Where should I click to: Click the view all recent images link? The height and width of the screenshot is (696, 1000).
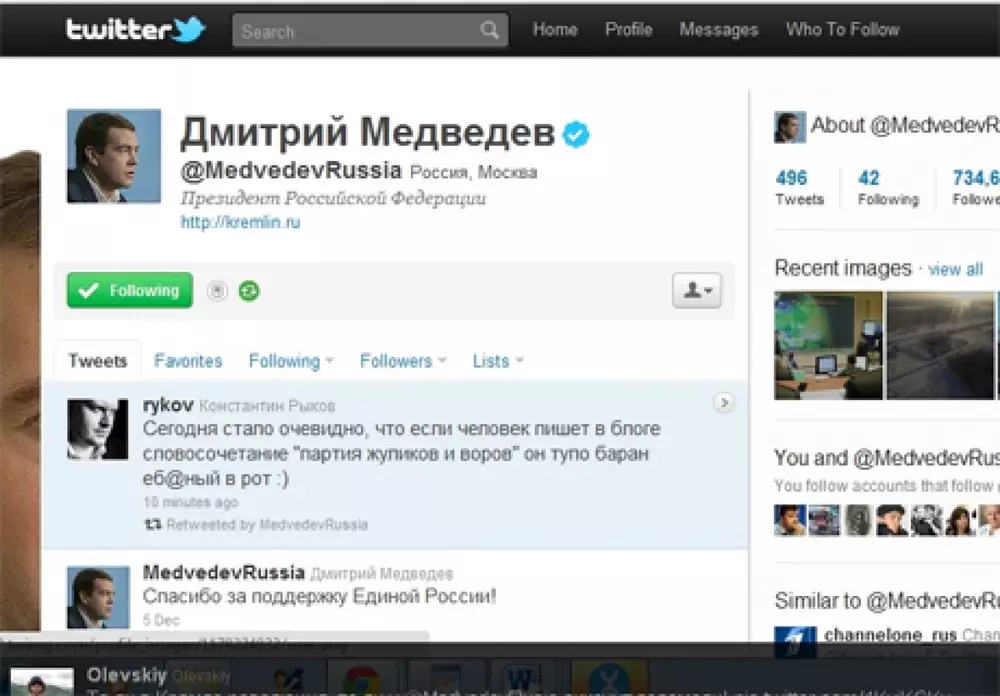coord(955,269)
